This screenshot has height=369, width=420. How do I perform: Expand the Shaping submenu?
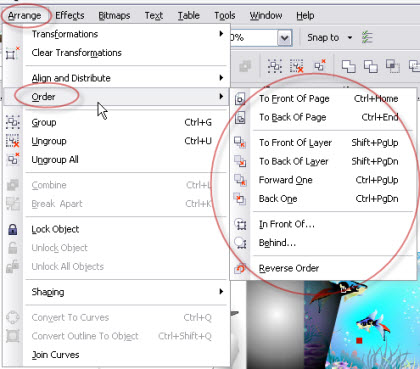coord(117,292)
